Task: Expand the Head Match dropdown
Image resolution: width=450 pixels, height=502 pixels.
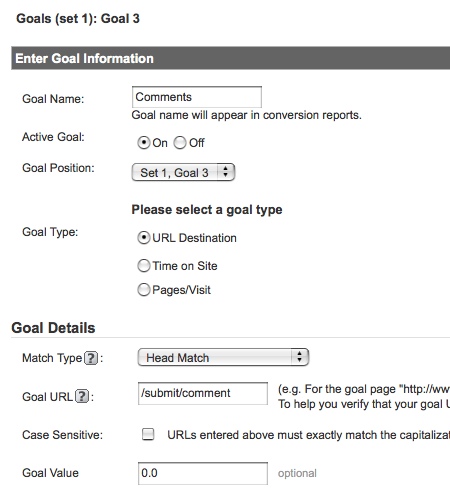Action: click(x=223, y=358)
